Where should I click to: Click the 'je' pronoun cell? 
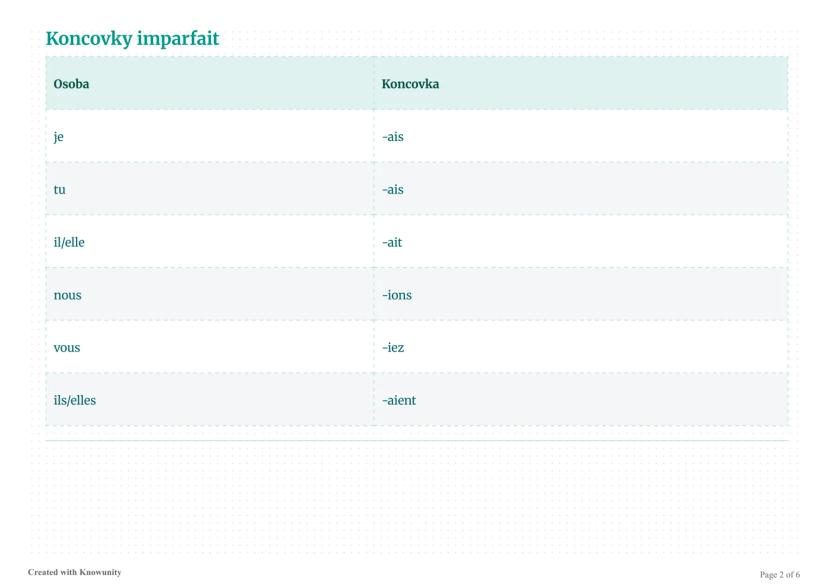tap(59, 137)
